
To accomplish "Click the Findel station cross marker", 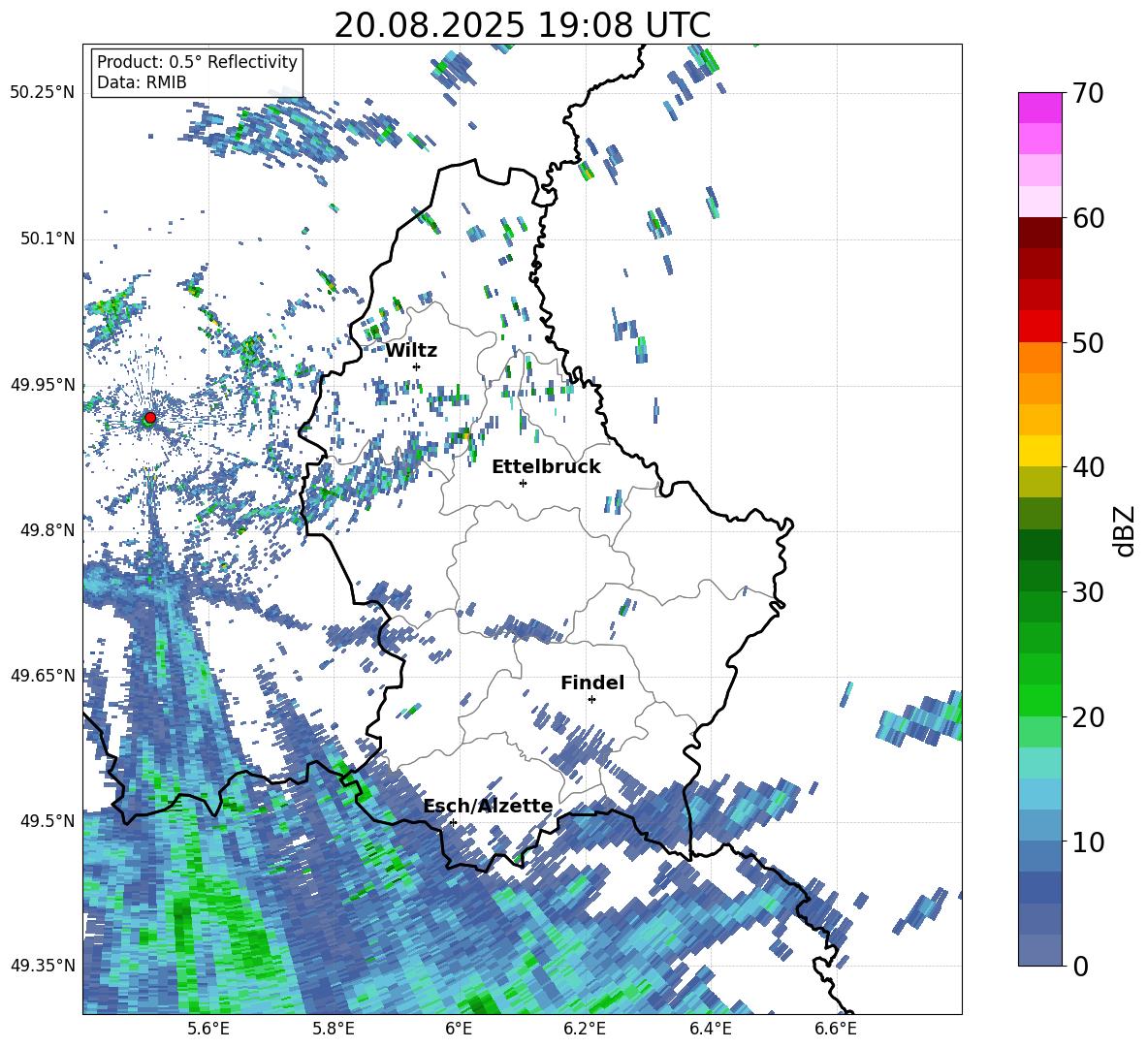I will [591, 700].
